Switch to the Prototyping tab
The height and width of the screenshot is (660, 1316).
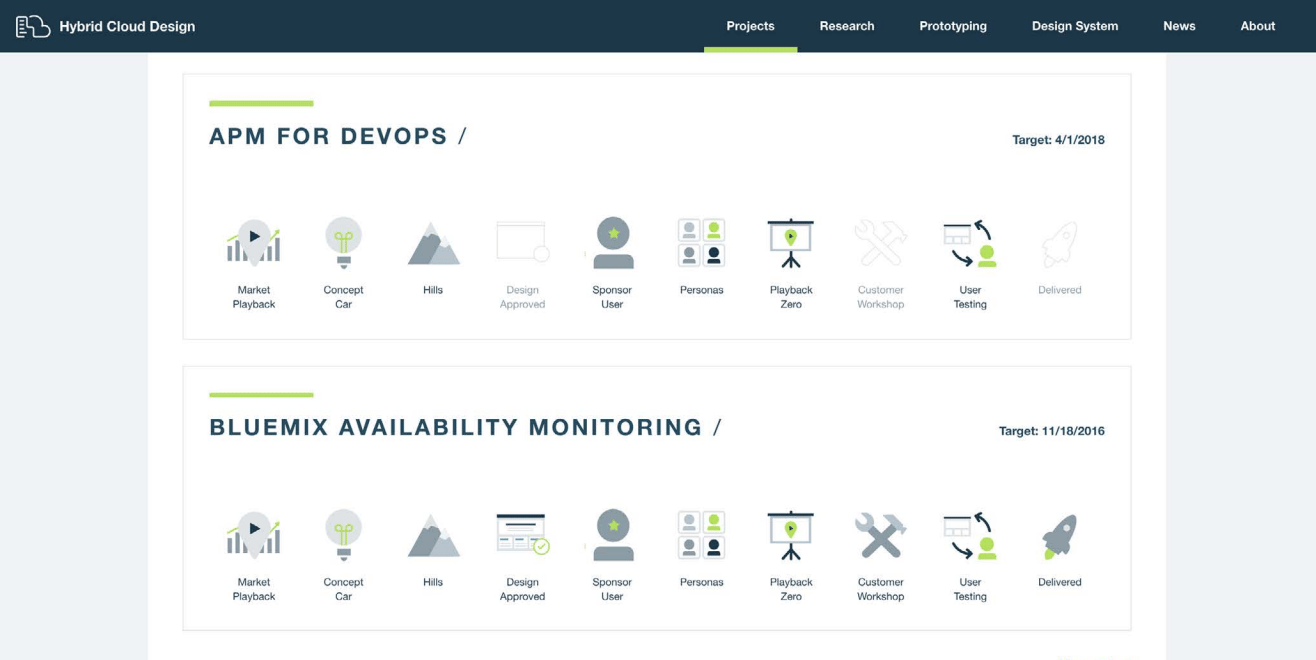point(952,25)
